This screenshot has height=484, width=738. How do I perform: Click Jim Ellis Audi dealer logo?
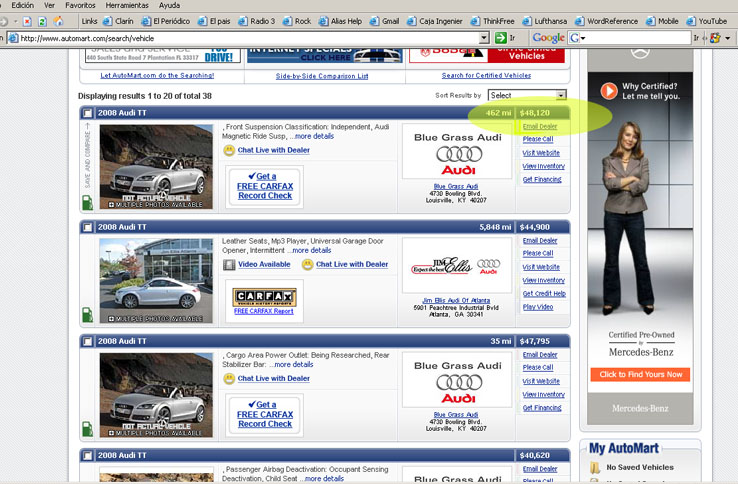click(457, 266)
